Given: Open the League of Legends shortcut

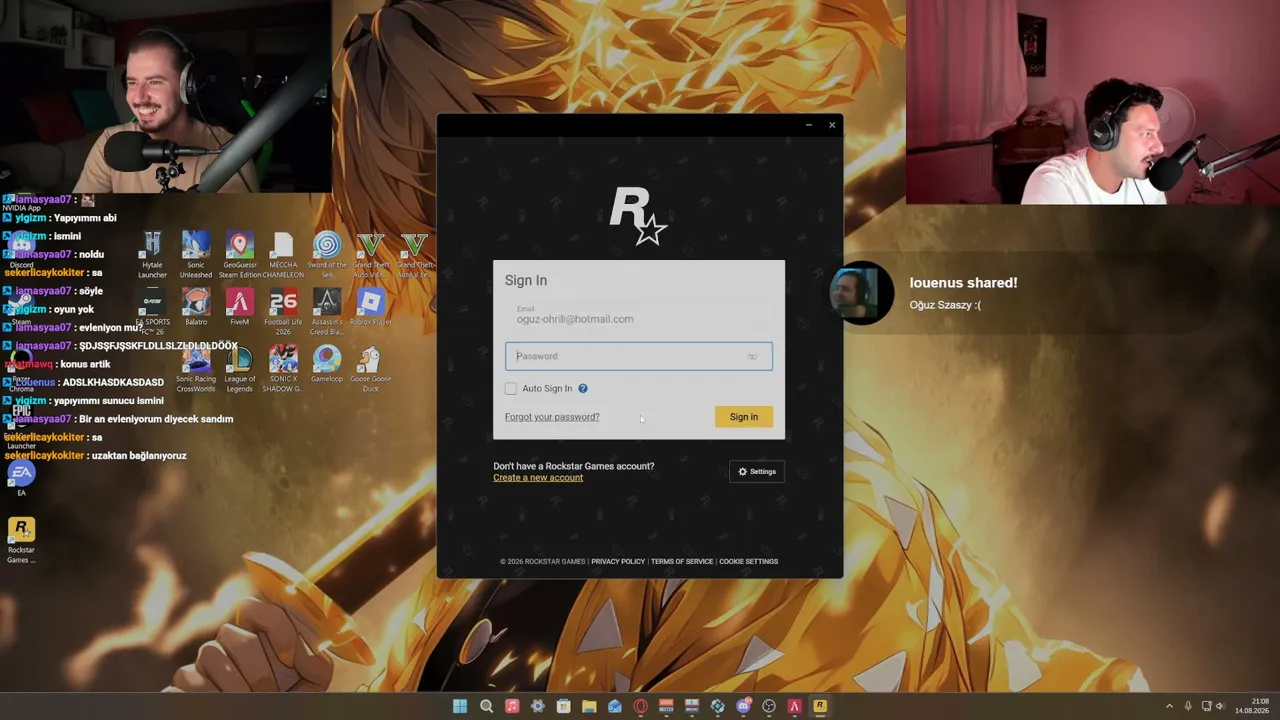Looking at the screenshot, I should coord(239,367).
